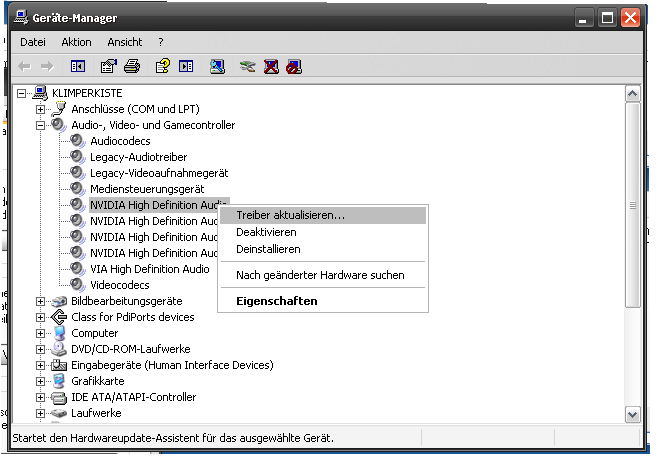The width and height of the screenshot is (660, 464).
Task: Click the IDE ATA/ATAPI-Controller icon
Action: pyautogui.click(x=59, y=397)
